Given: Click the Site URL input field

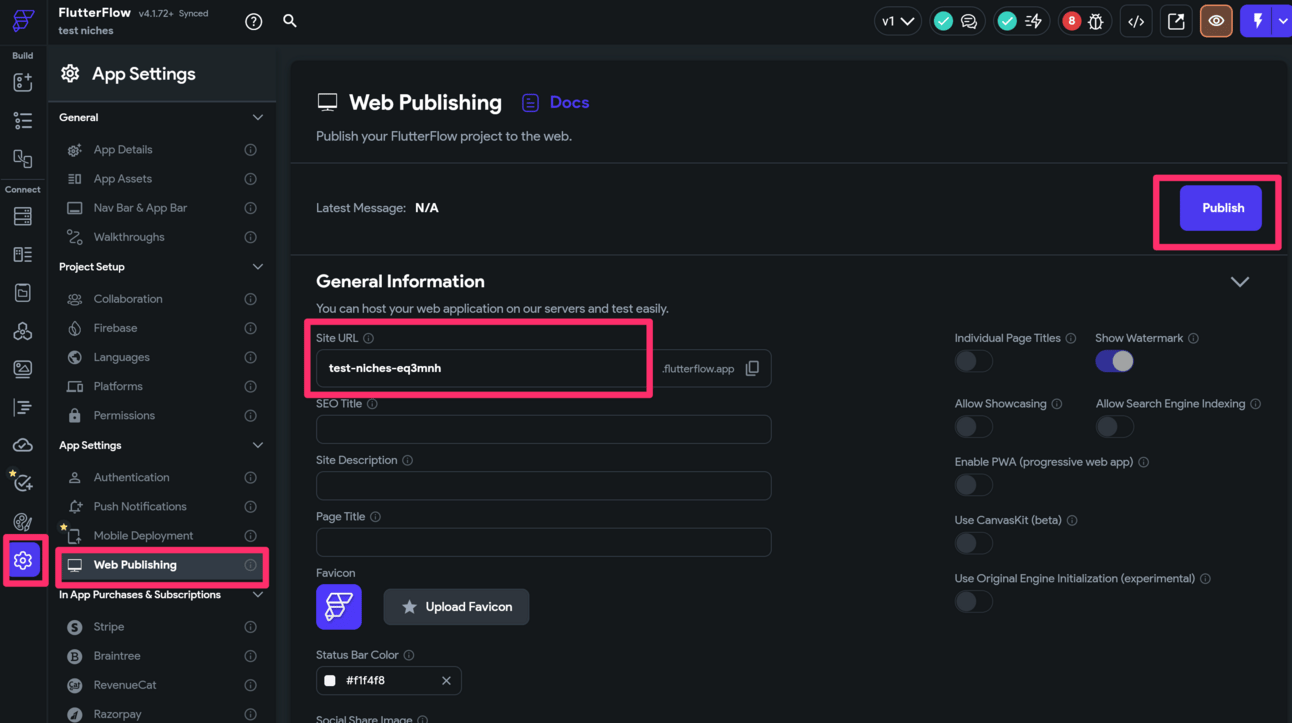Looking at the screenshot, I should click(x=483, y=368).
